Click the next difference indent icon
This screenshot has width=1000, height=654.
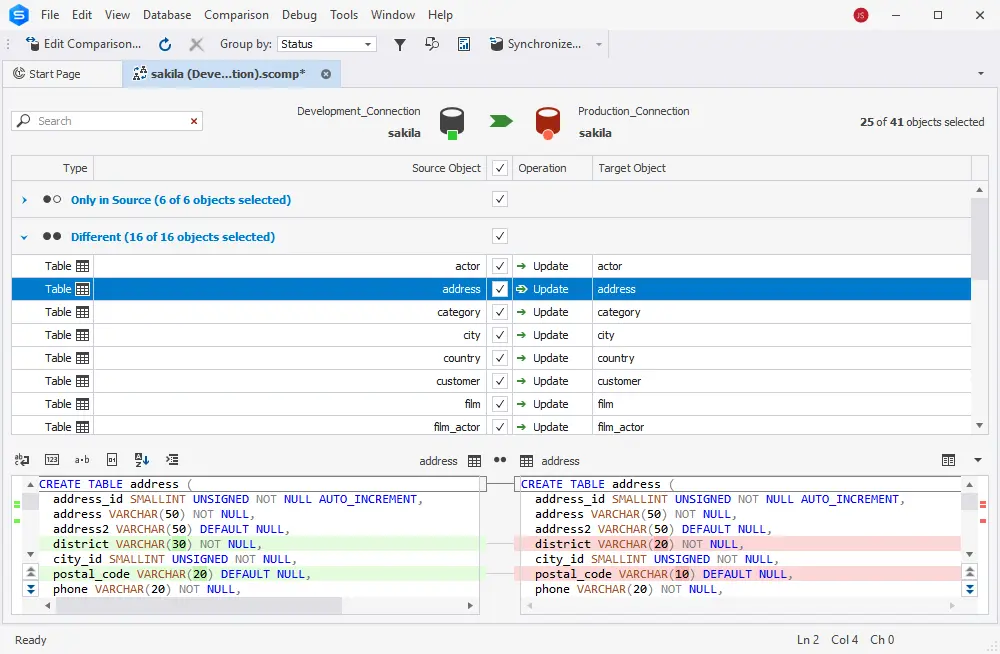172,459
